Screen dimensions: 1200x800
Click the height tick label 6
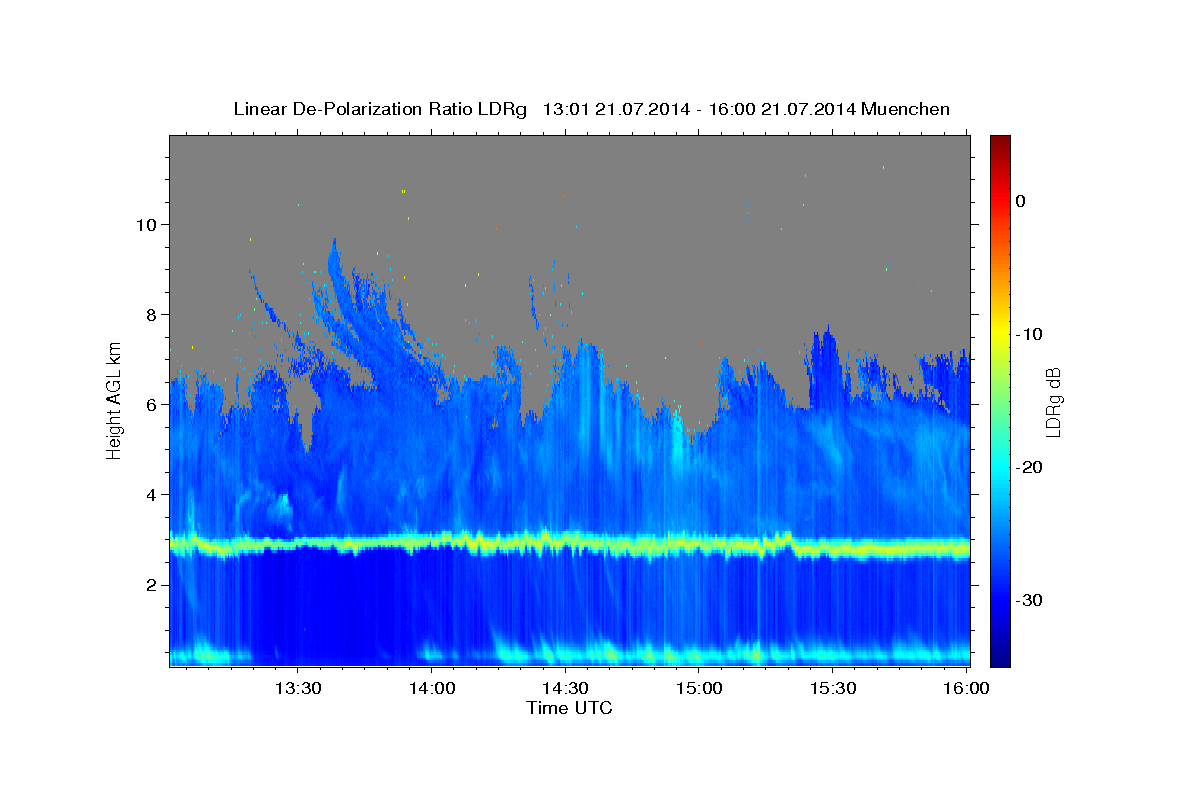pyautogui.click(x=153, y=405)
